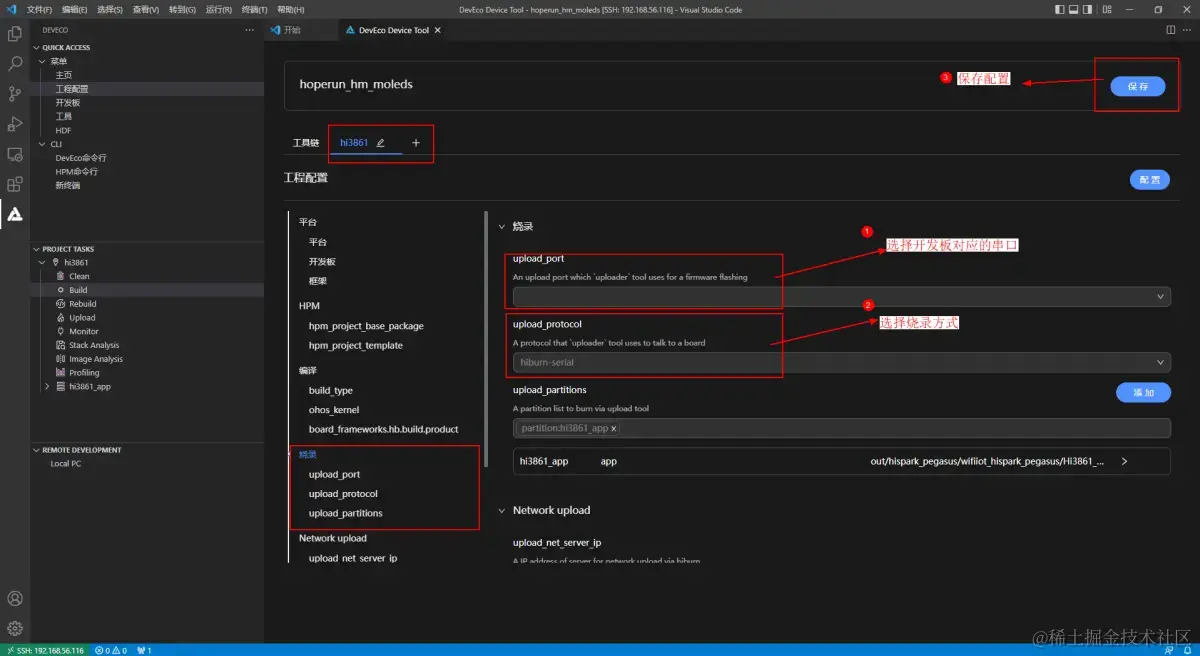Viewport: 1200px width, 656px height.
Task: Open the Monitor task
Action: pyautogui.click(x=84, y=331)
